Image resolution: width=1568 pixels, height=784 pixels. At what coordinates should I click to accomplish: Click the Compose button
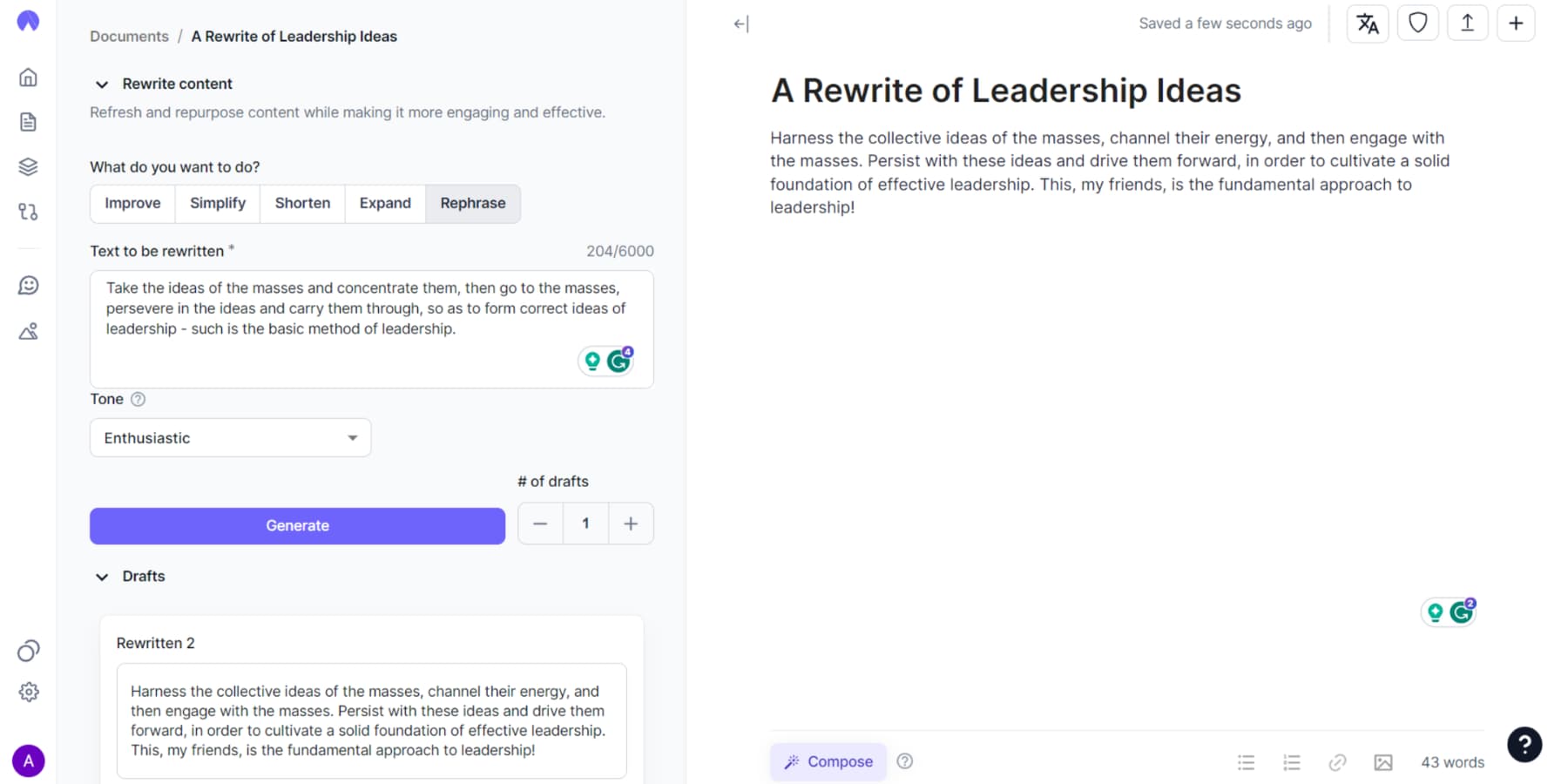828,760
